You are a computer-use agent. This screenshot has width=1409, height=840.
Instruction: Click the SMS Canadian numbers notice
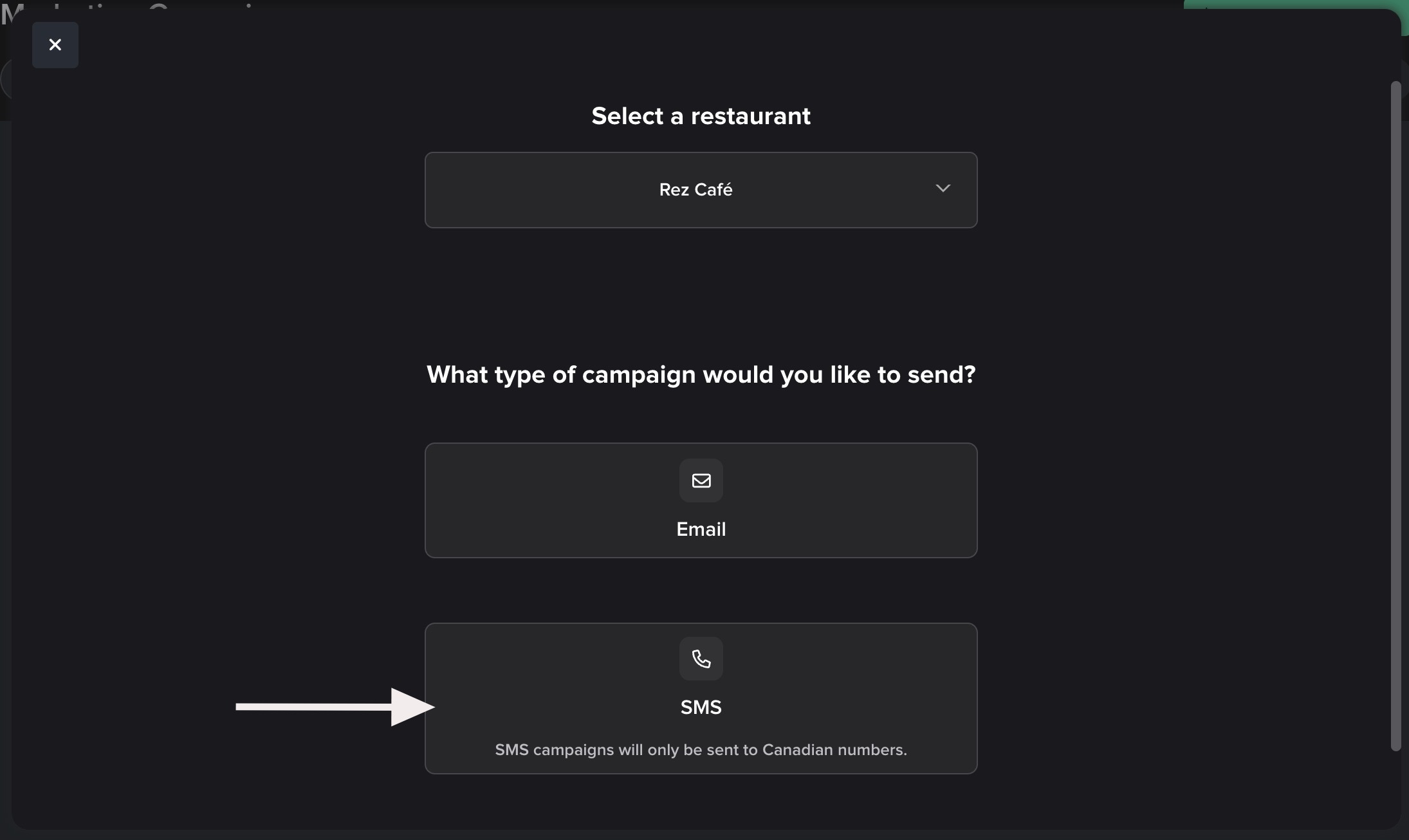[701, 750]
